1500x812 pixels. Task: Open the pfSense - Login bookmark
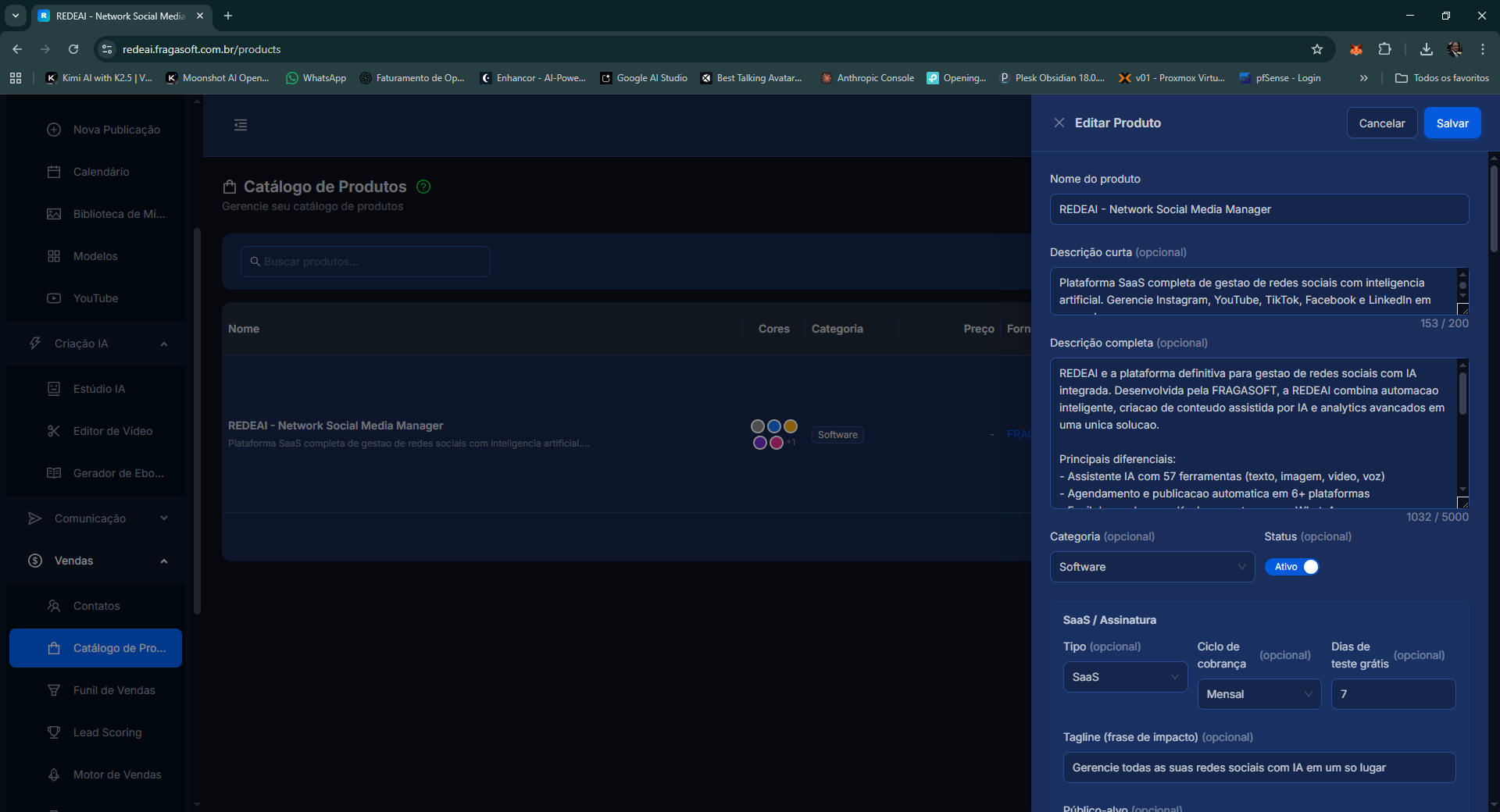[x=1280, y=78]
